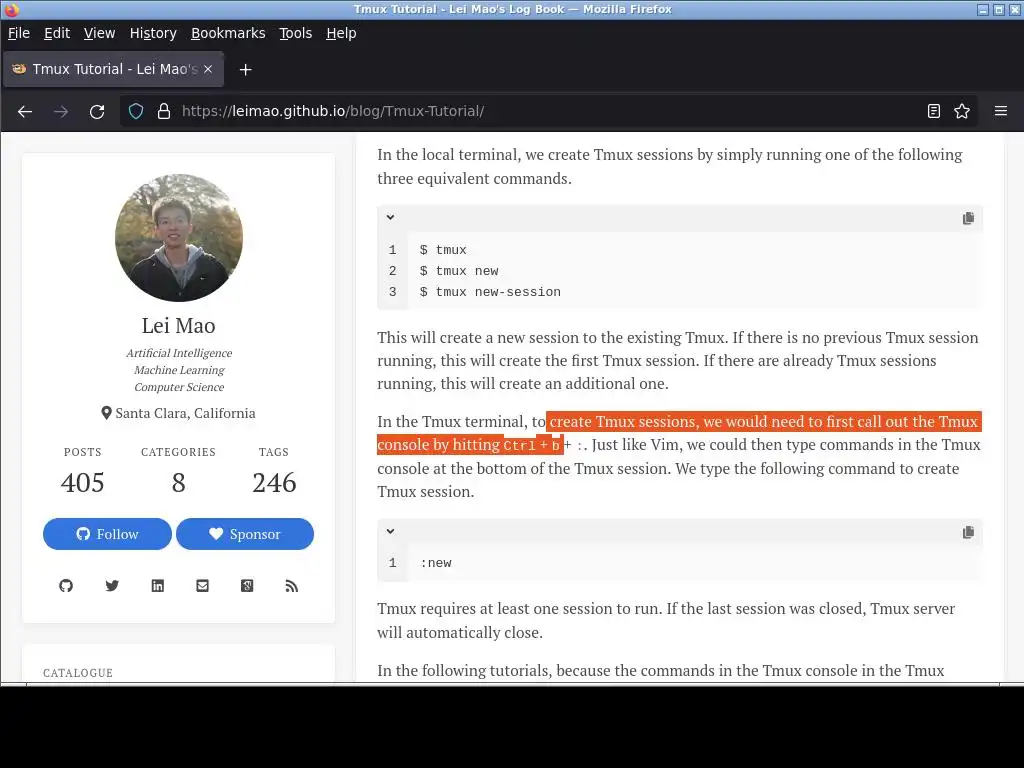Click the '$ tmux new-session' code line

pyautogui.click(x=490, y=292)
